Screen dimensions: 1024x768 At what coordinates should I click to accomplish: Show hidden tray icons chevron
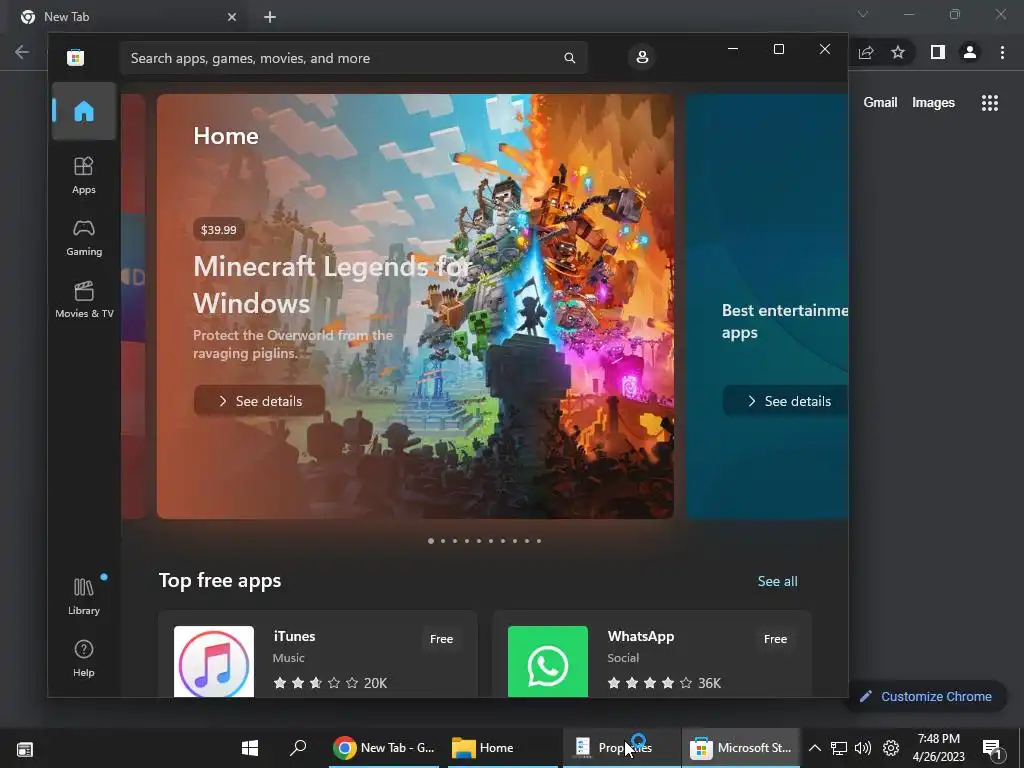pos(814,748)
